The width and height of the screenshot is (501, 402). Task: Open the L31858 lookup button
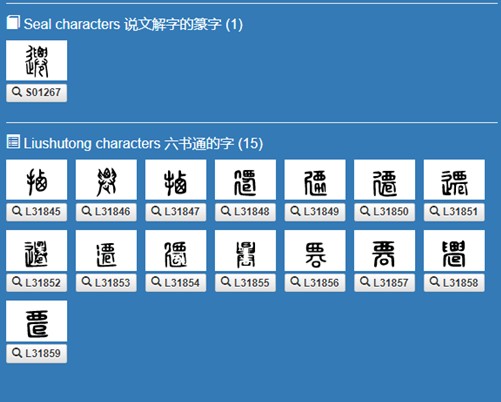tap(454, 283)
